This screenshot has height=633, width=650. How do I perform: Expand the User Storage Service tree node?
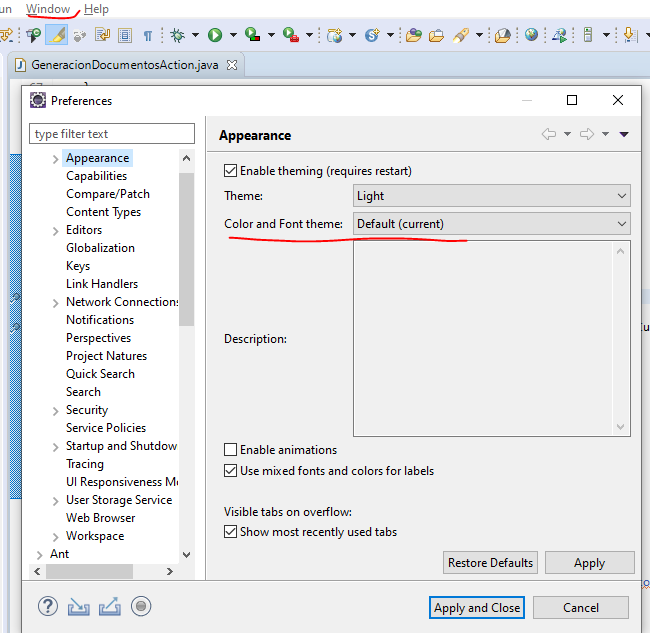56,501
